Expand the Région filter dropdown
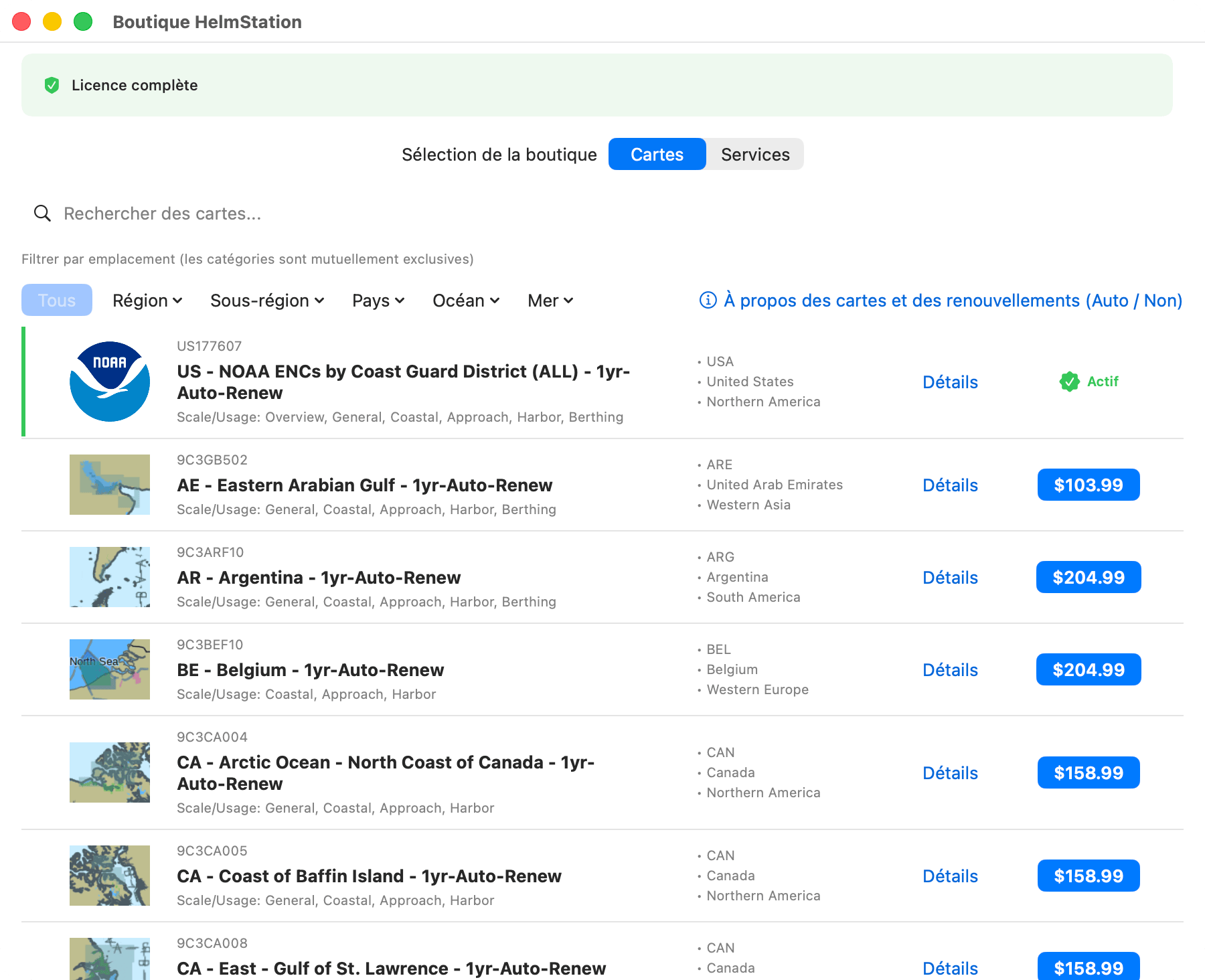The image size is (1205, 980). click(147, 301)
